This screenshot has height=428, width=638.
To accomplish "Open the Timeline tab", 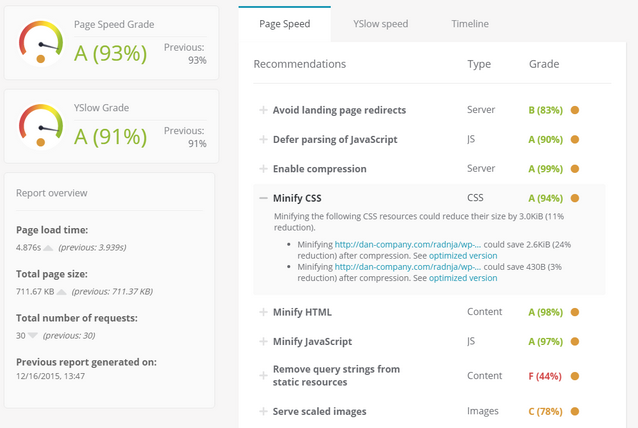I will 470,23.
